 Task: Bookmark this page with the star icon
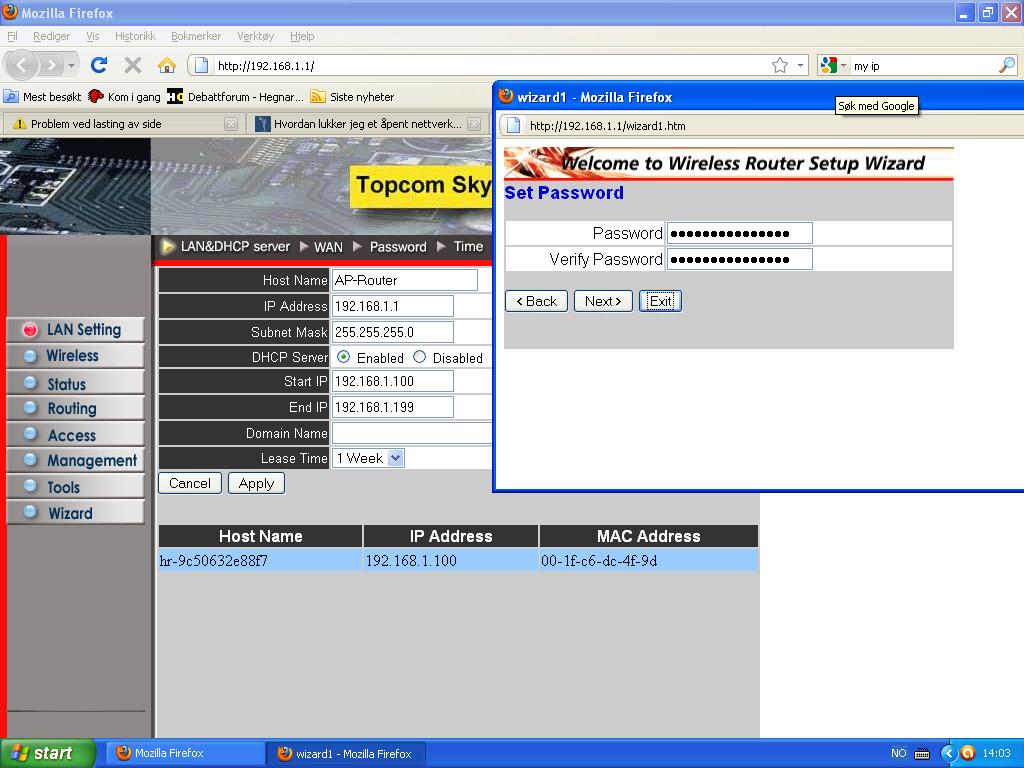point(779,65)
